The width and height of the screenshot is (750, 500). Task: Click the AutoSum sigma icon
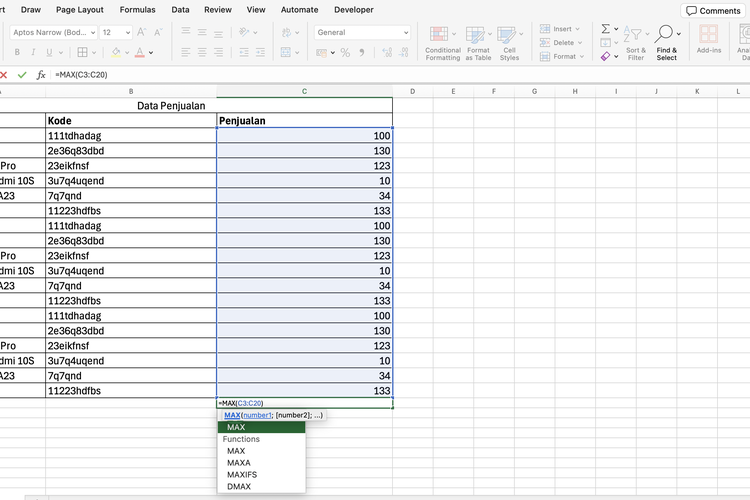(x=606, y=29)
